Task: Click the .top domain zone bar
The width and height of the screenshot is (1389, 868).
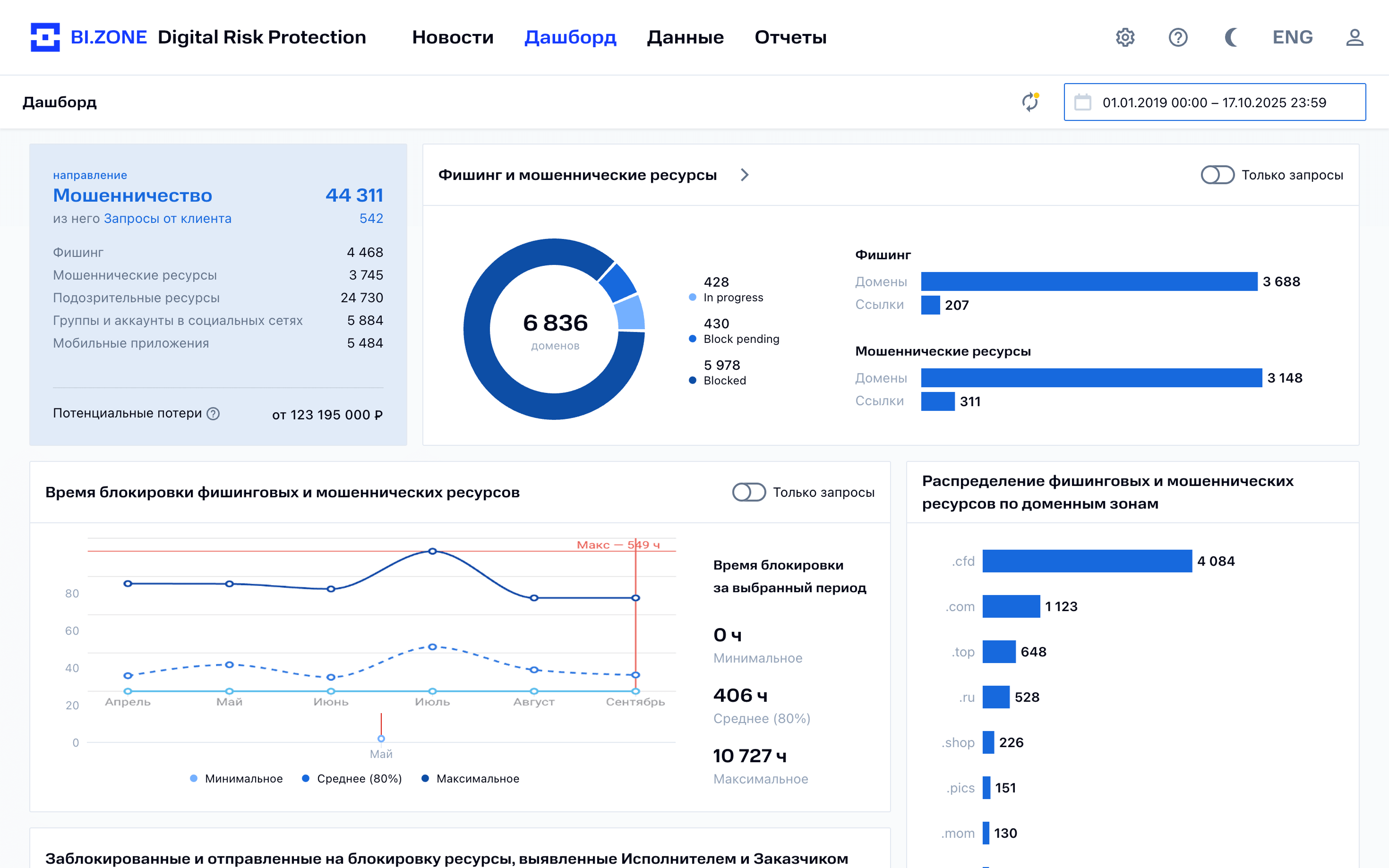Action: pyautogui.click(x=999, y=652)
